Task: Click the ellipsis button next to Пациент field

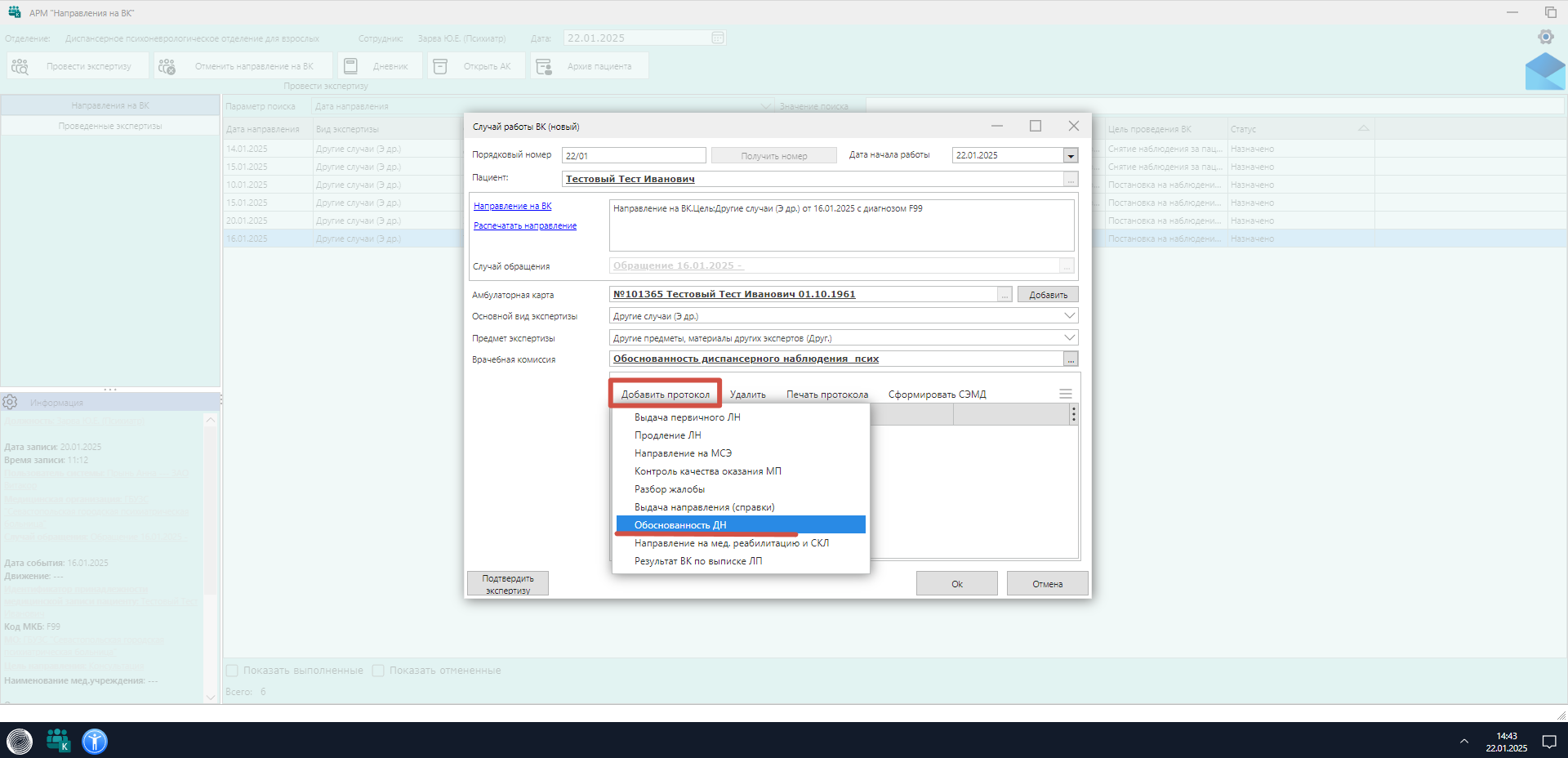Action: pos(1071,179)
